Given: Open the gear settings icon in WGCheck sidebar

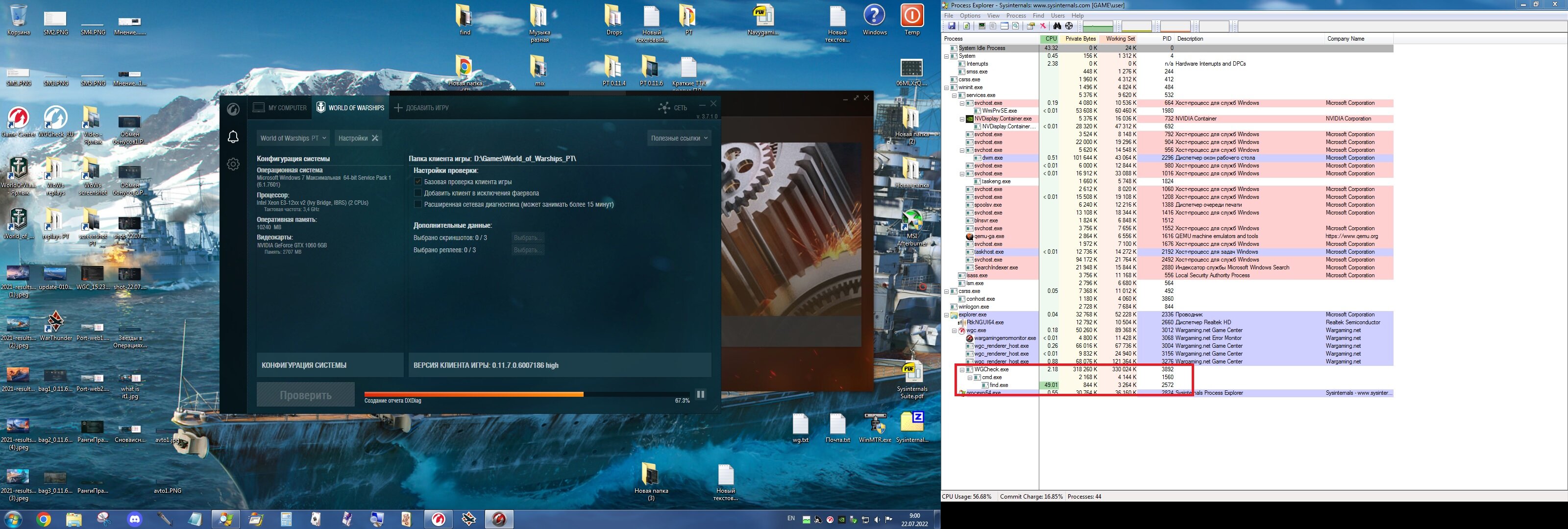Looking at the screenshot, I should pos(233,164).
